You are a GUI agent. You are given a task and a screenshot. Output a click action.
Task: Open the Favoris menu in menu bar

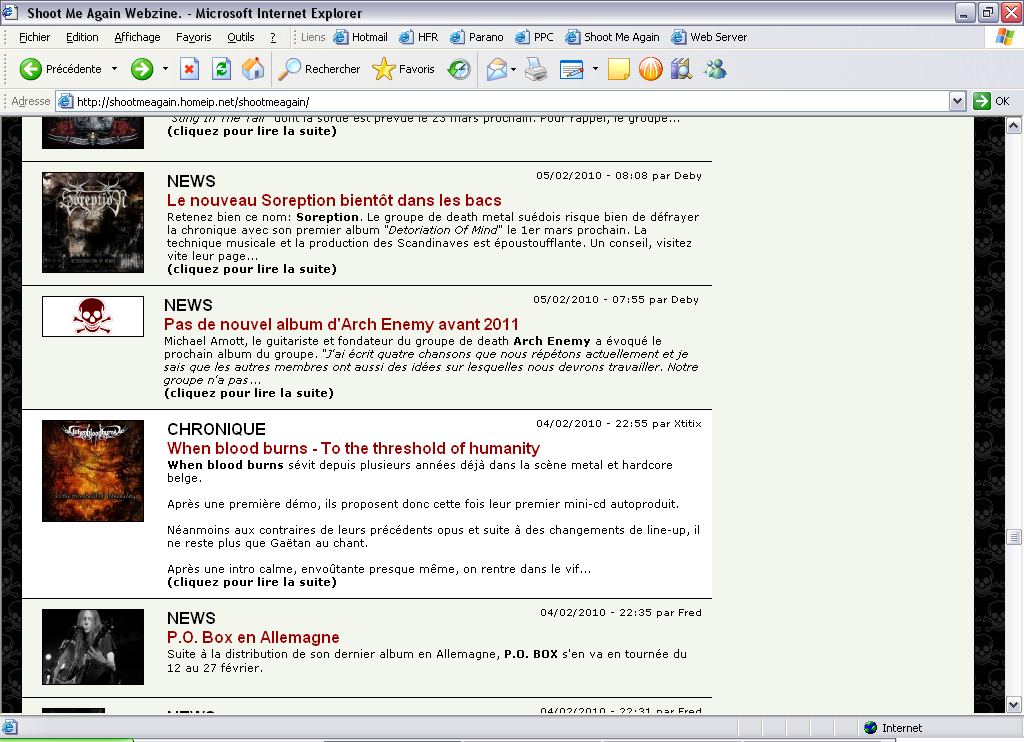(x=194, y=37)
